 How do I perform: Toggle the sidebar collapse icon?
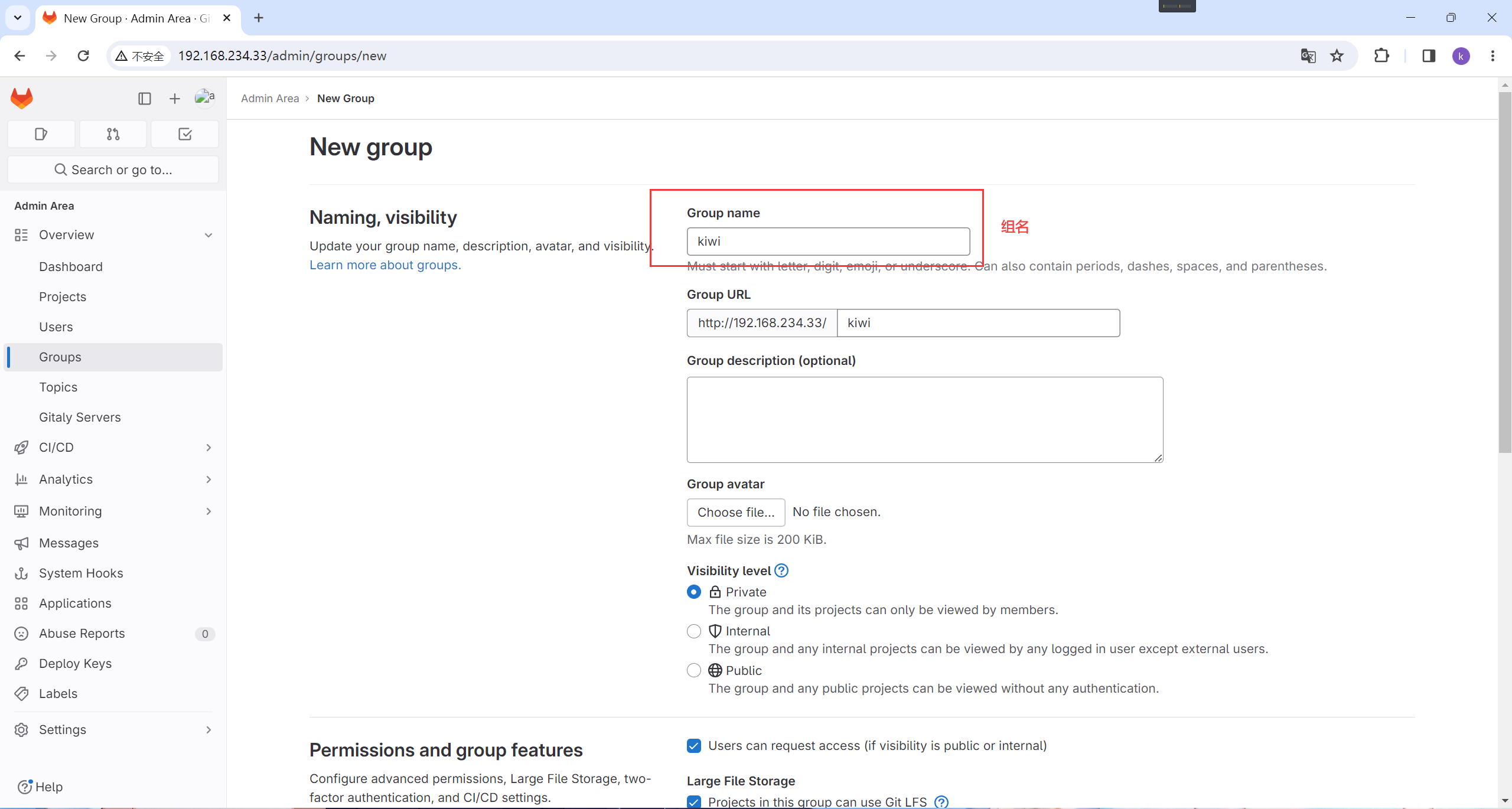(145, 99)
